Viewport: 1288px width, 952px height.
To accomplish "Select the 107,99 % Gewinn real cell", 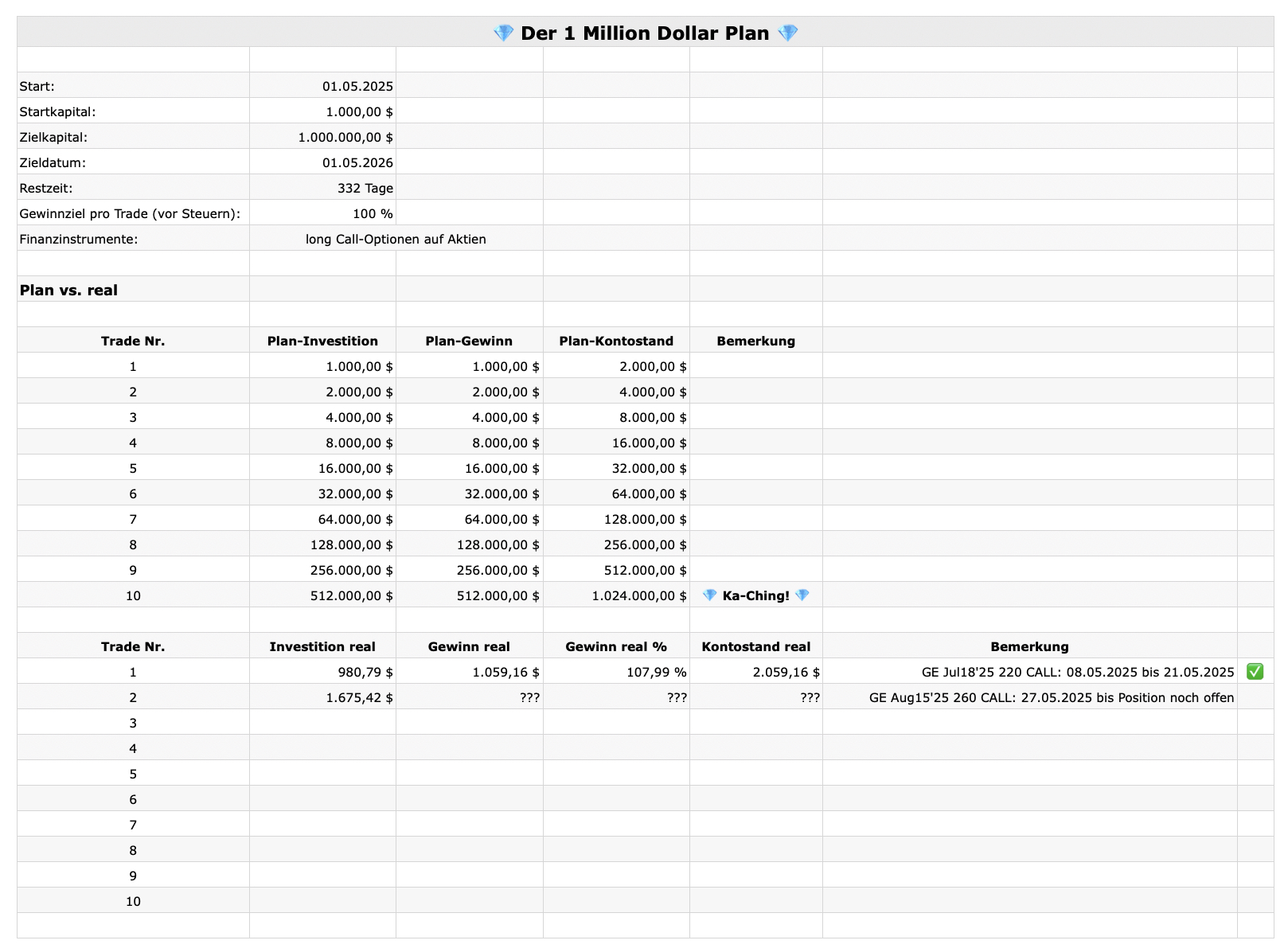I will tap(656, 672).
